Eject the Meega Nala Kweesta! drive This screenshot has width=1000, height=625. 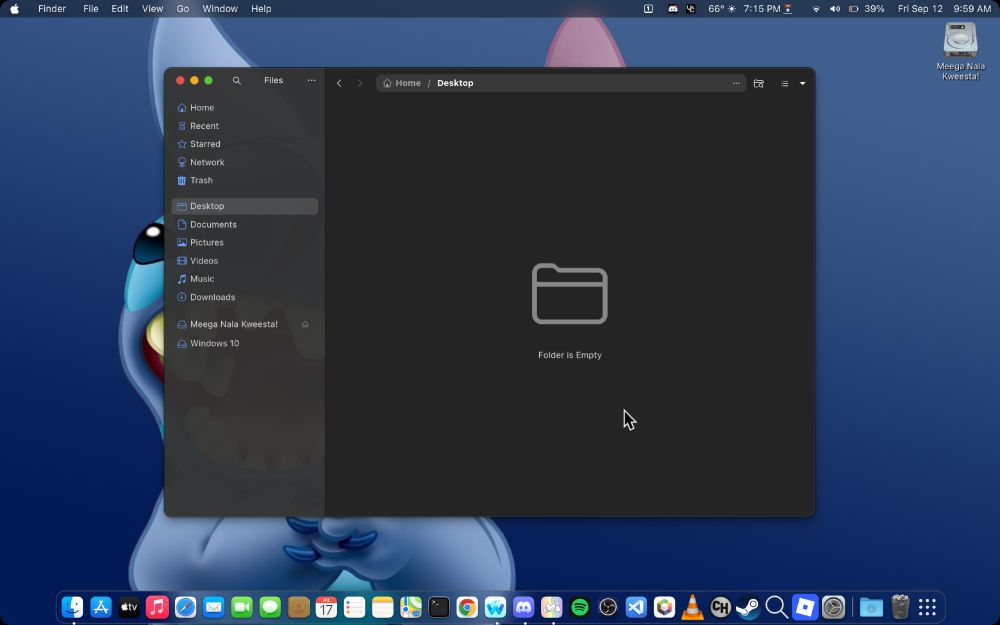pos(305,324)
